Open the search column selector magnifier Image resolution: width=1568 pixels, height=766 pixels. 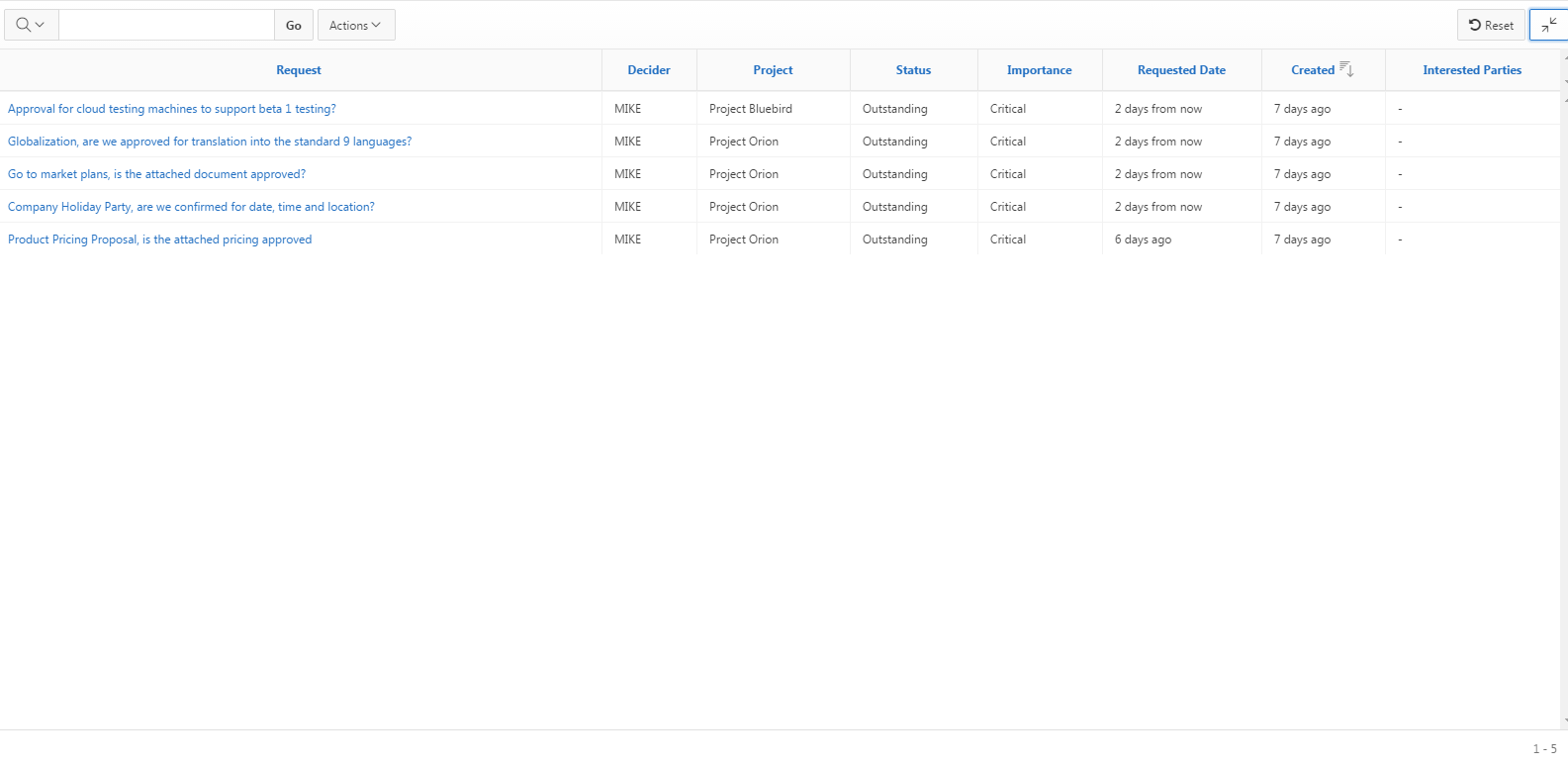(31, 25)
